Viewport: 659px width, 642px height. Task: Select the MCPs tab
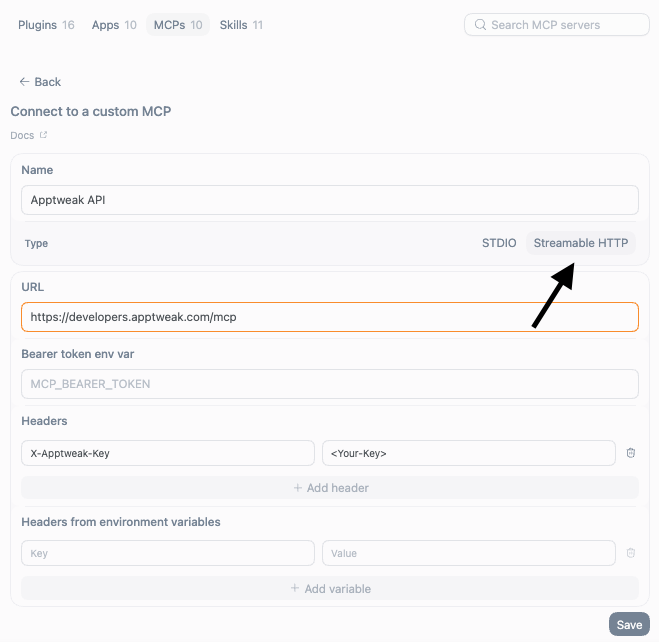coord(178,25)
